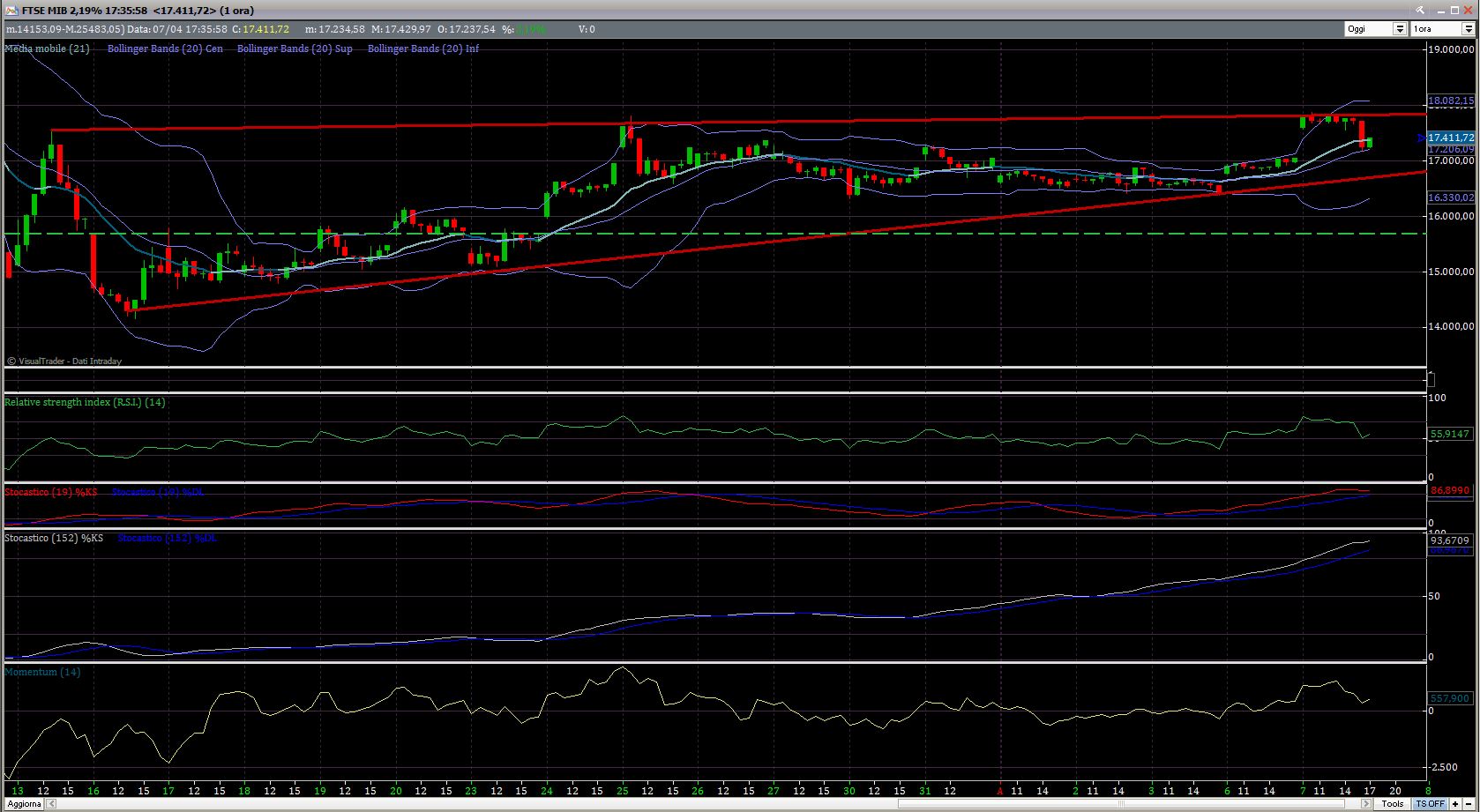Click the Relative strength index (R.S.I.) (14) label
Screen dimensions: 1480x812
click(x=85, y=402)
